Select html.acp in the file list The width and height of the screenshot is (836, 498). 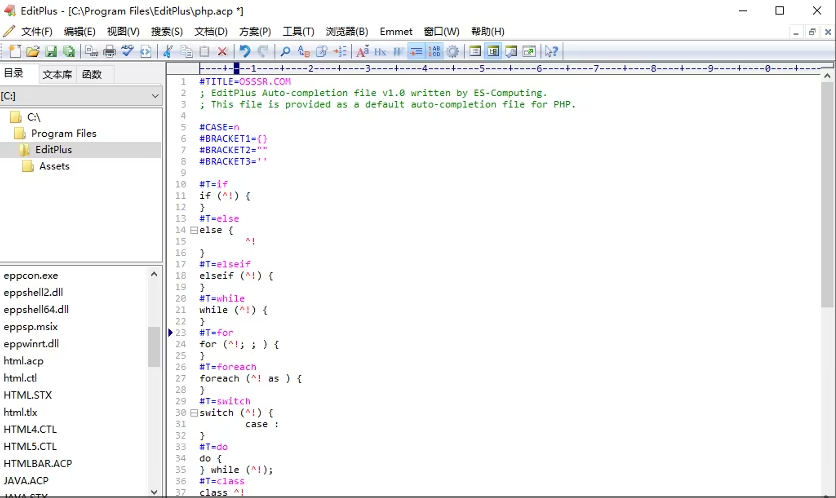pyautogui.click(x=24, y=361)
